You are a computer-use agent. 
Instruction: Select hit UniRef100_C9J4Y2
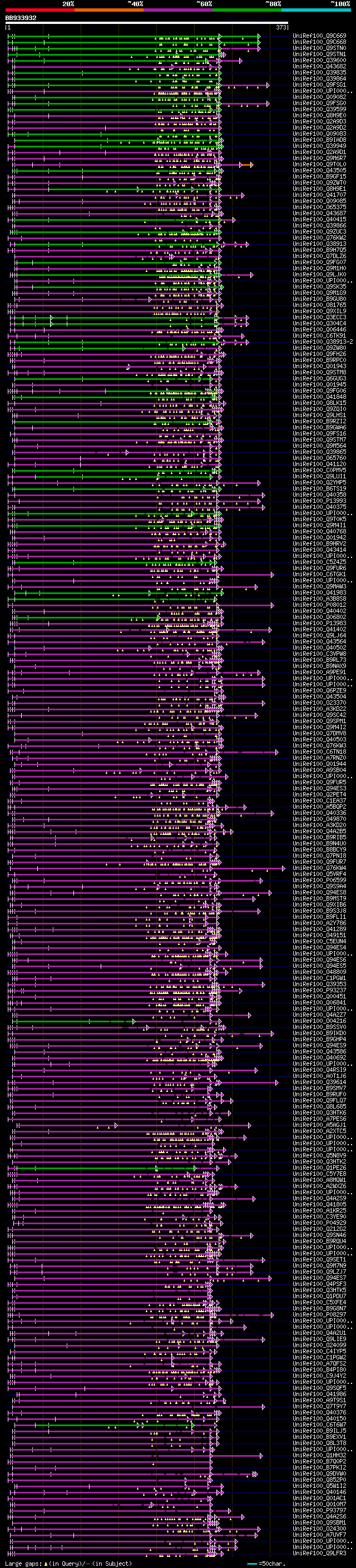click(319, 1376)
